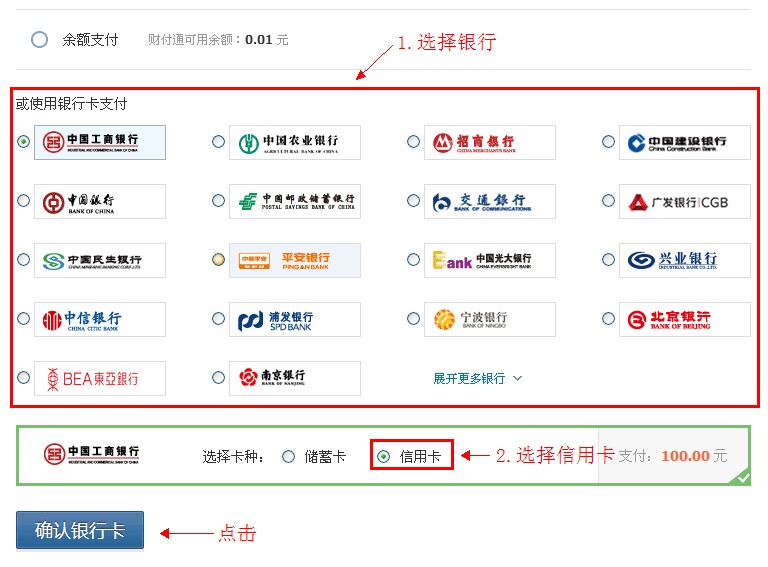Choose the 兴业银行 logo card

[685, 260]
